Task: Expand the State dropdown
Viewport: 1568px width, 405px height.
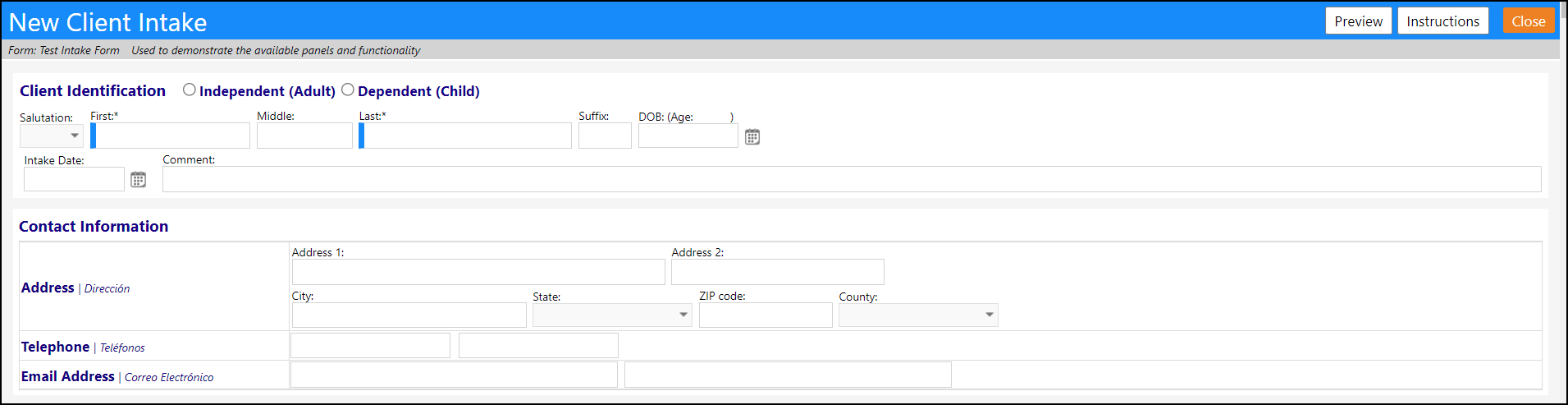Action: click(612, 315)
